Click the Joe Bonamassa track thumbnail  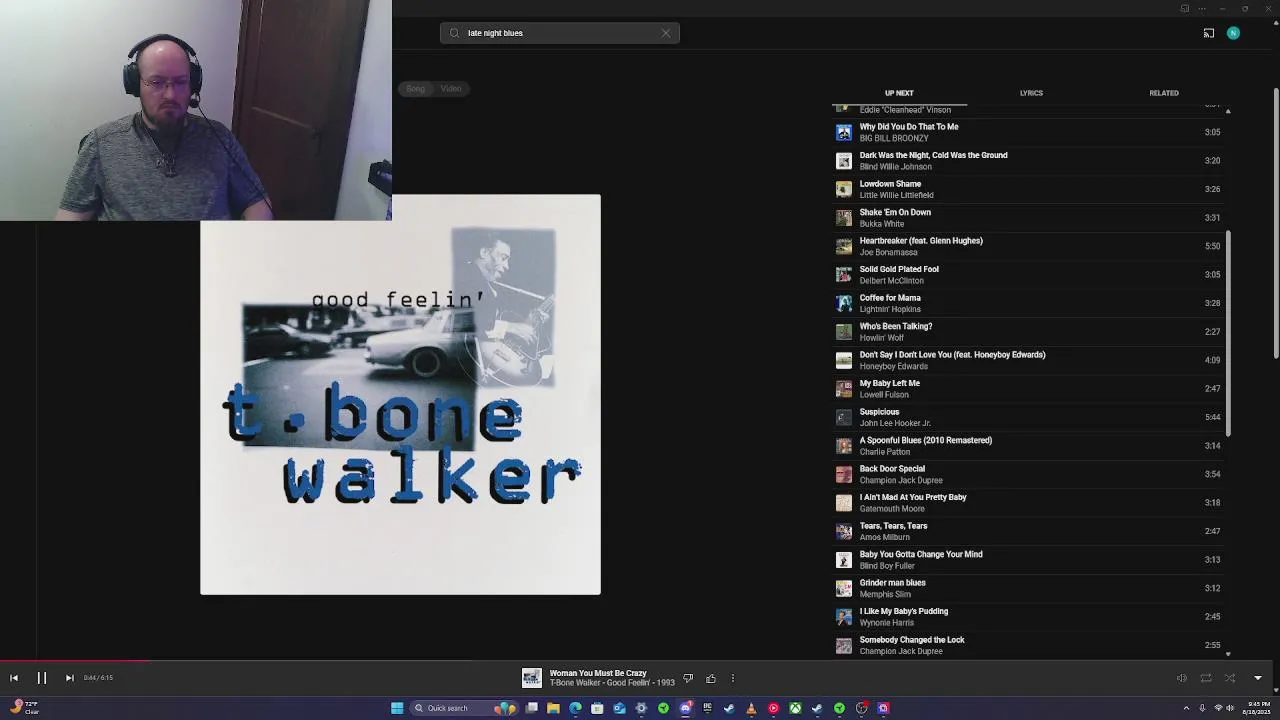[x=844, y=246]
